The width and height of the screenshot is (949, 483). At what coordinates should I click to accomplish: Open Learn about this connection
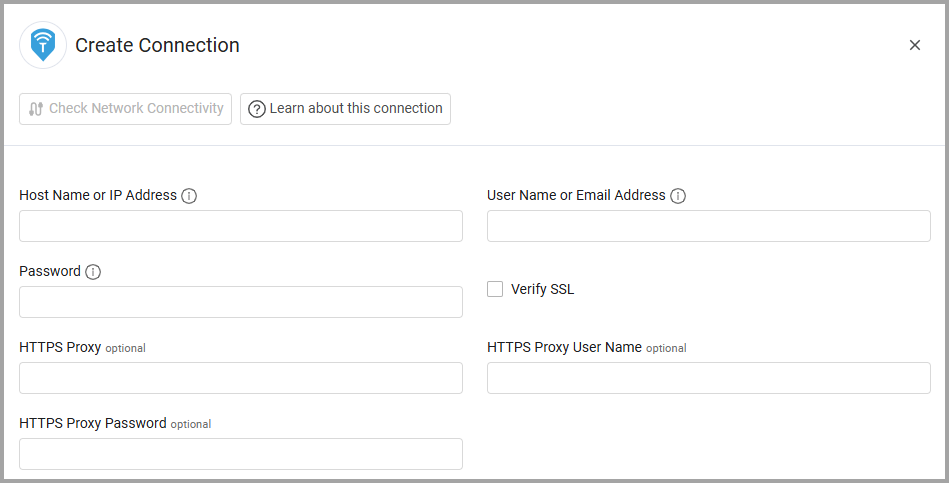345,109
